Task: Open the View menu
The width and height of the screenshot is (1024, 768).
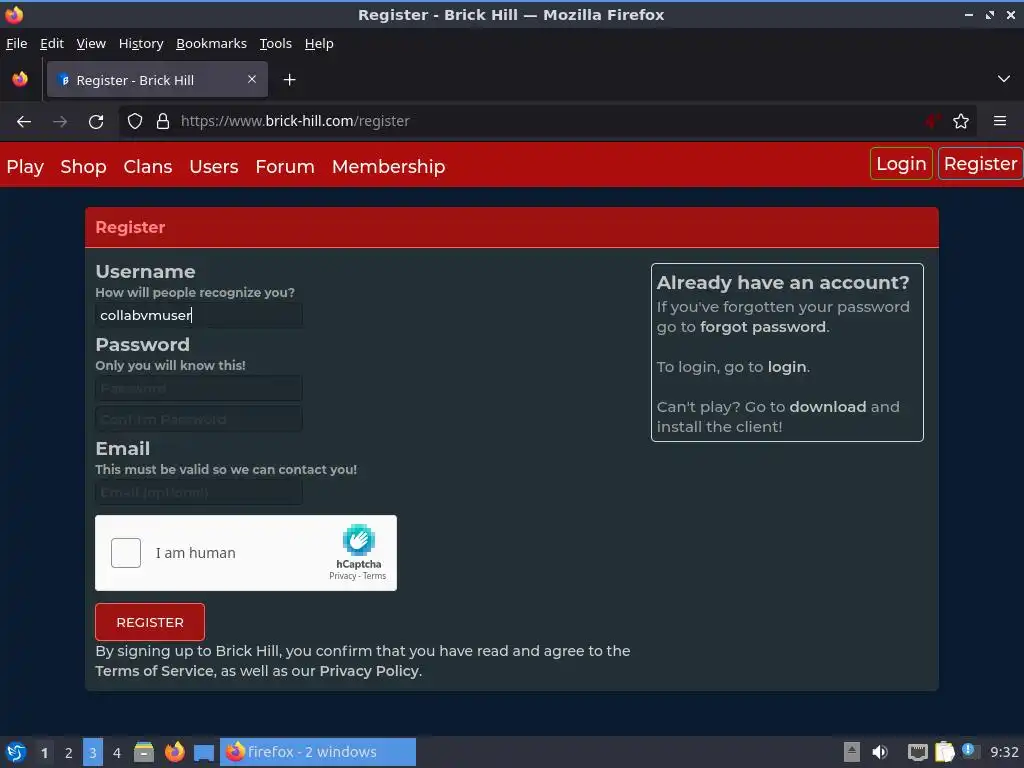Action: tap(91, 43)
